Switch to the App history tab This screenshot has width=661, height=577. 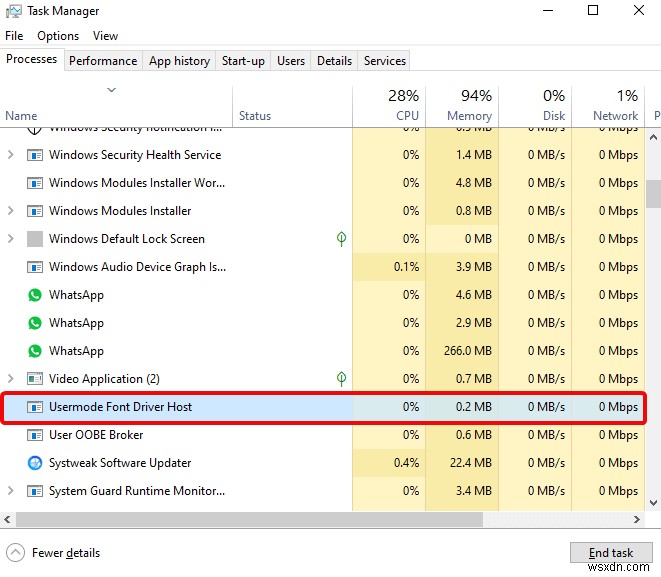[x=179, y=61]
